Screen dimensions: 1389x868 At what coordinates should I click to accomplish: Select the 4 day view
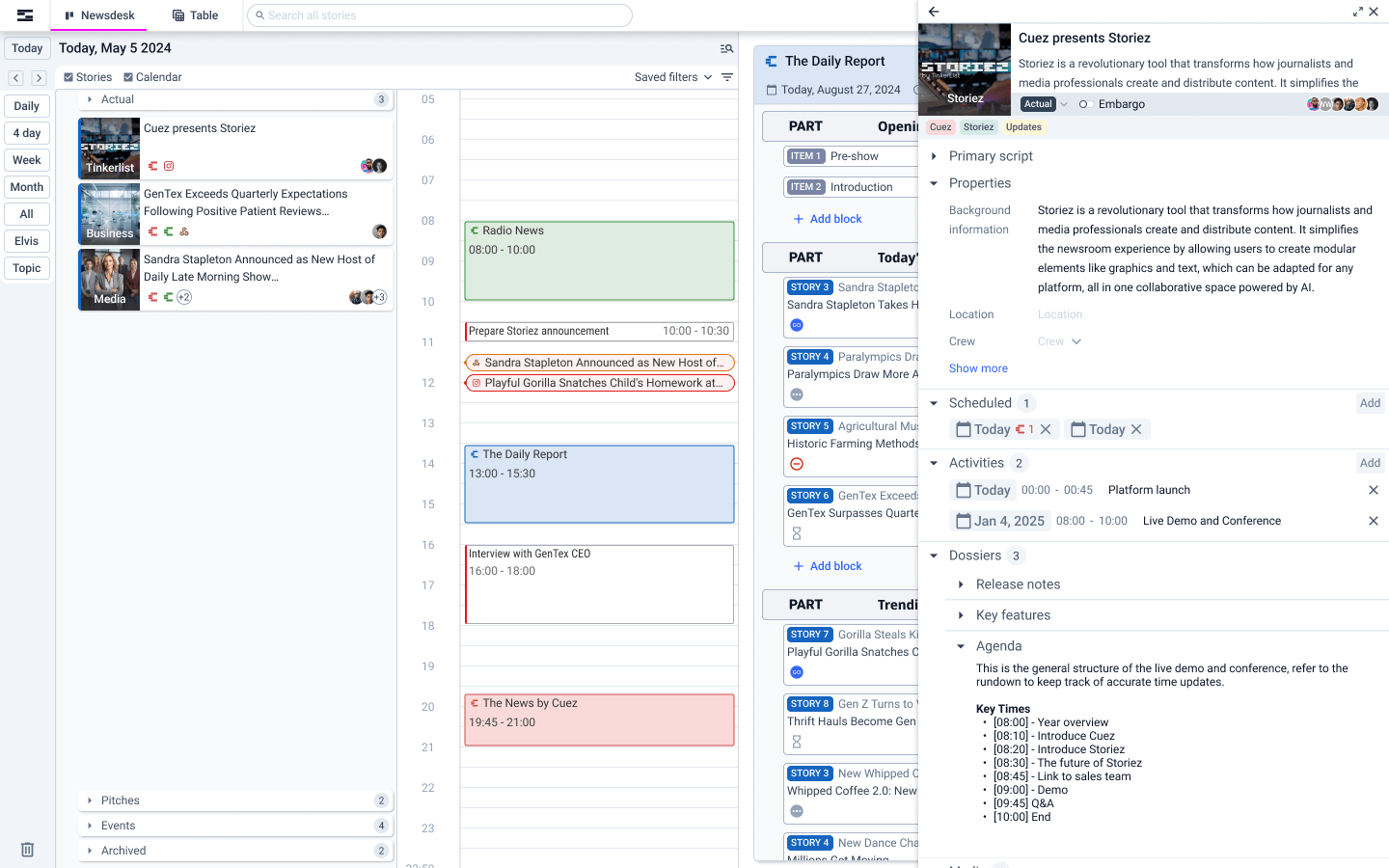(x=27, y=133)
